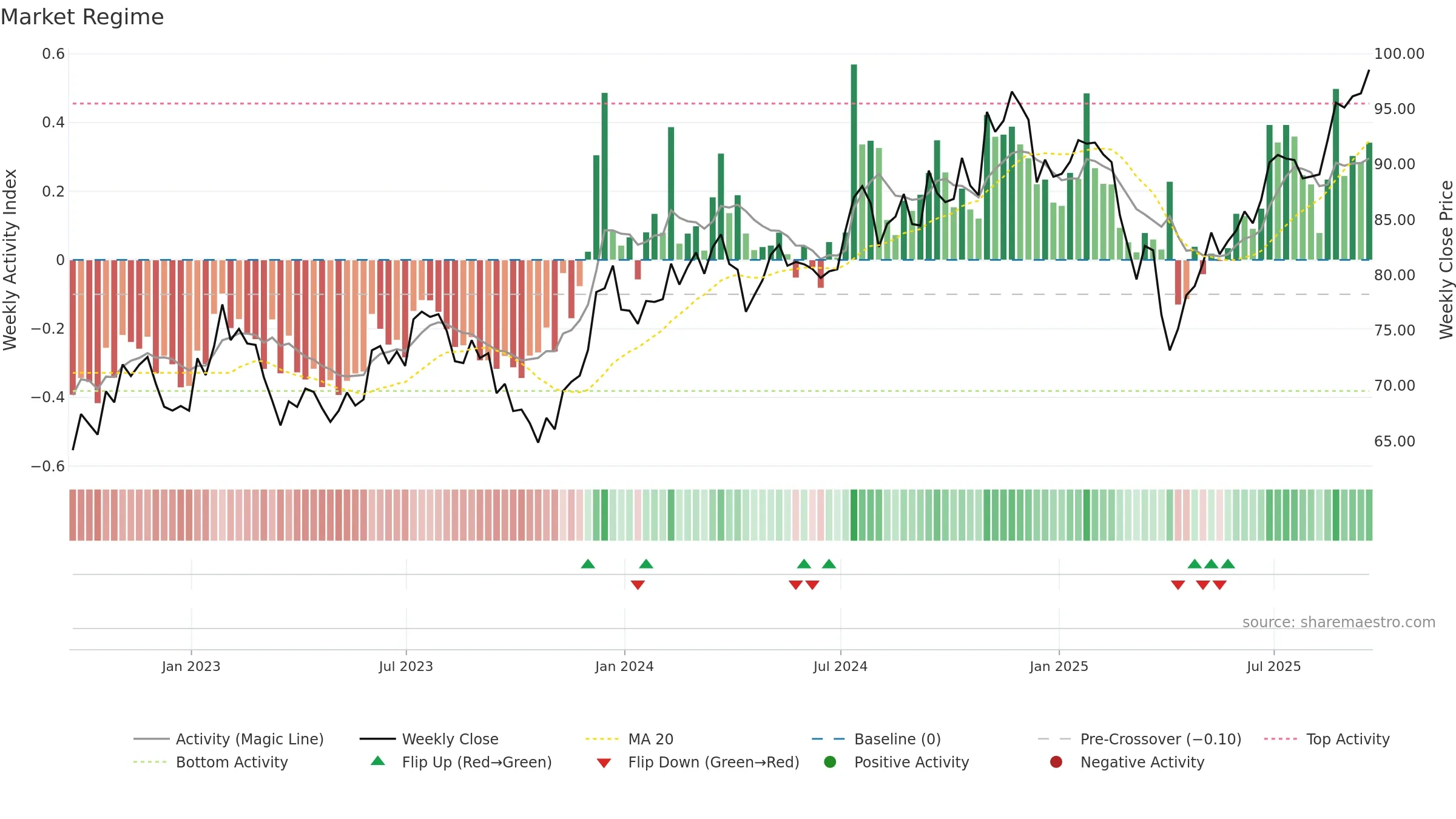Click the 95.00 price axis label
The height and width of the screenshot is (819, 1456).
tap(1394, 109)
